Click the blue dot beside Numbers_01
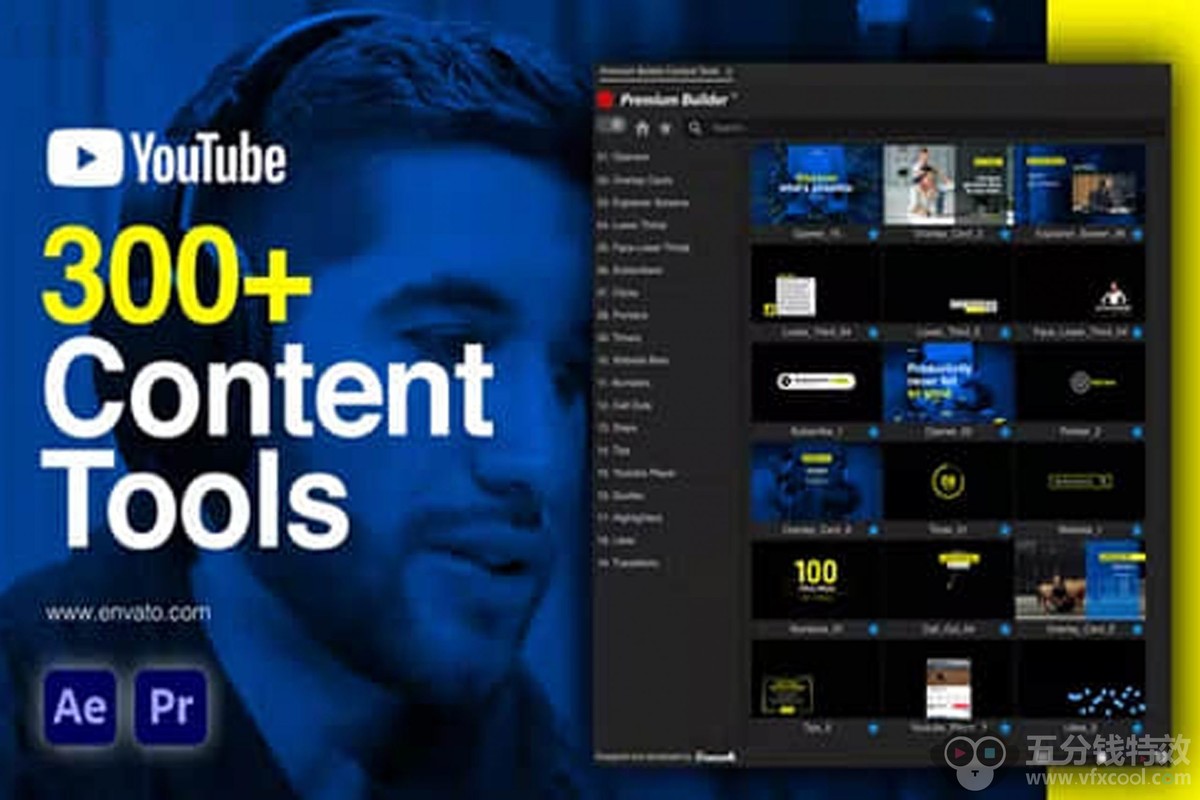The height and width of the screenshot is (800, 1200). pyautogui.click(x=873, y=629)
